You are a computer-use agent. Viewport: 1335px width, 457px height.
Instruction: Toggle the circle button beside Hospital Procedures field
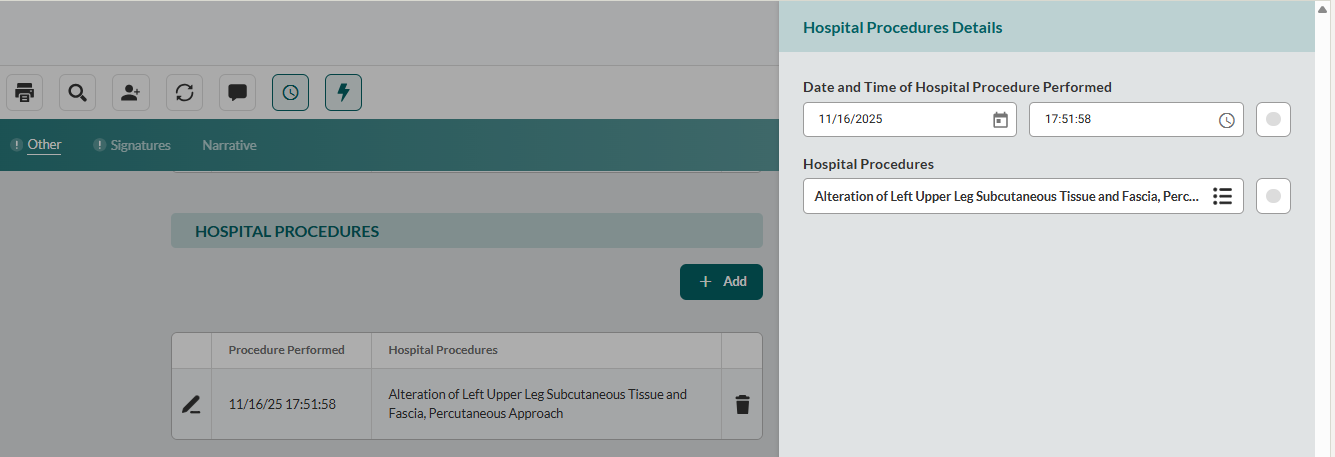click(1273, 196)
